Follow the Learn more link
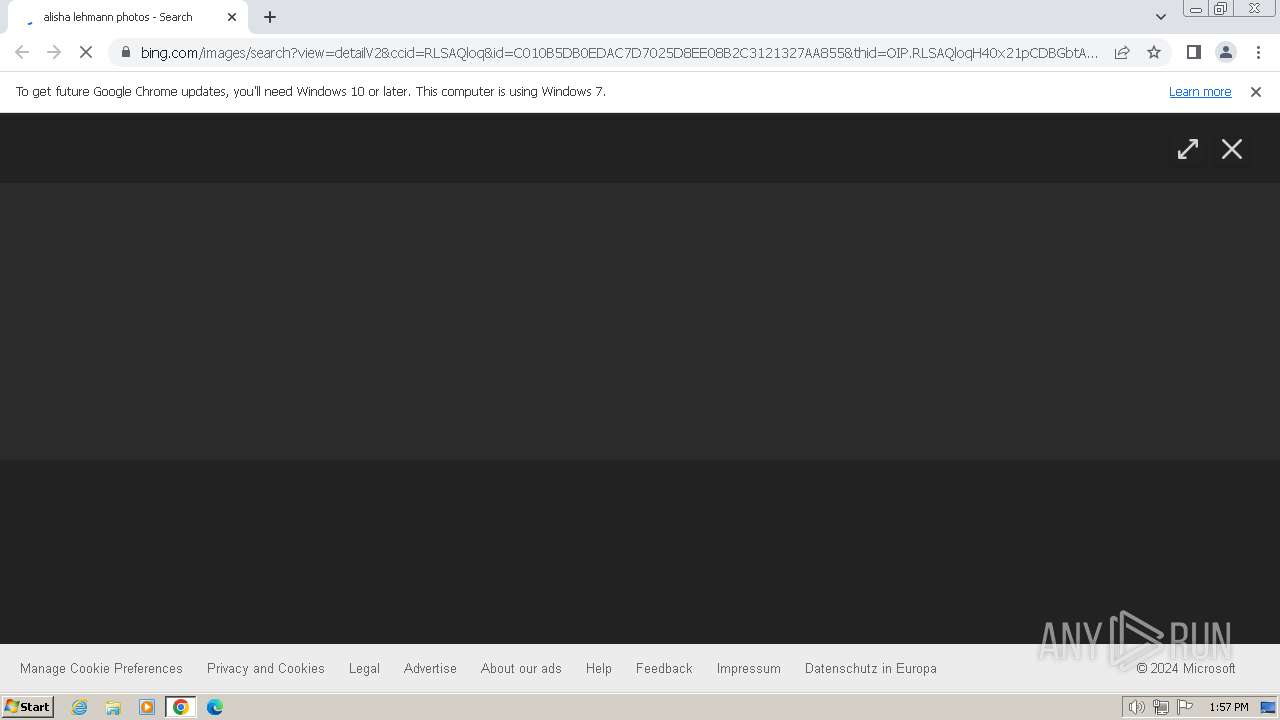 click(x=1200, y=91)
